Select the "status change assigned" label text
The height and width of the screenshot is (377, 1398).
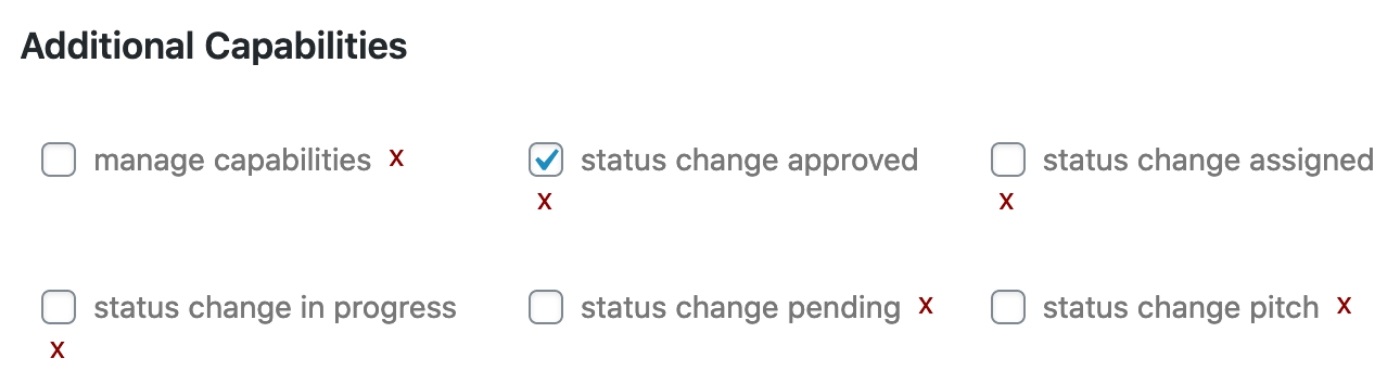click(x=1208, y=160)
